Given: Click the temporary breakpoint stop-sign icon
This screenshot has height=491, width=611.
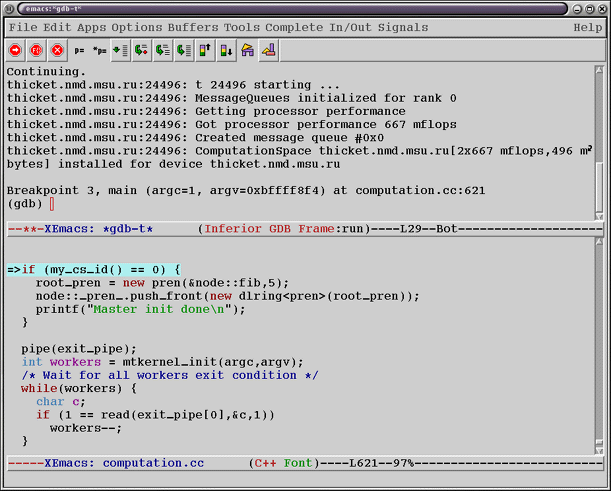Looking at the screenshot, I should [36, 50].
